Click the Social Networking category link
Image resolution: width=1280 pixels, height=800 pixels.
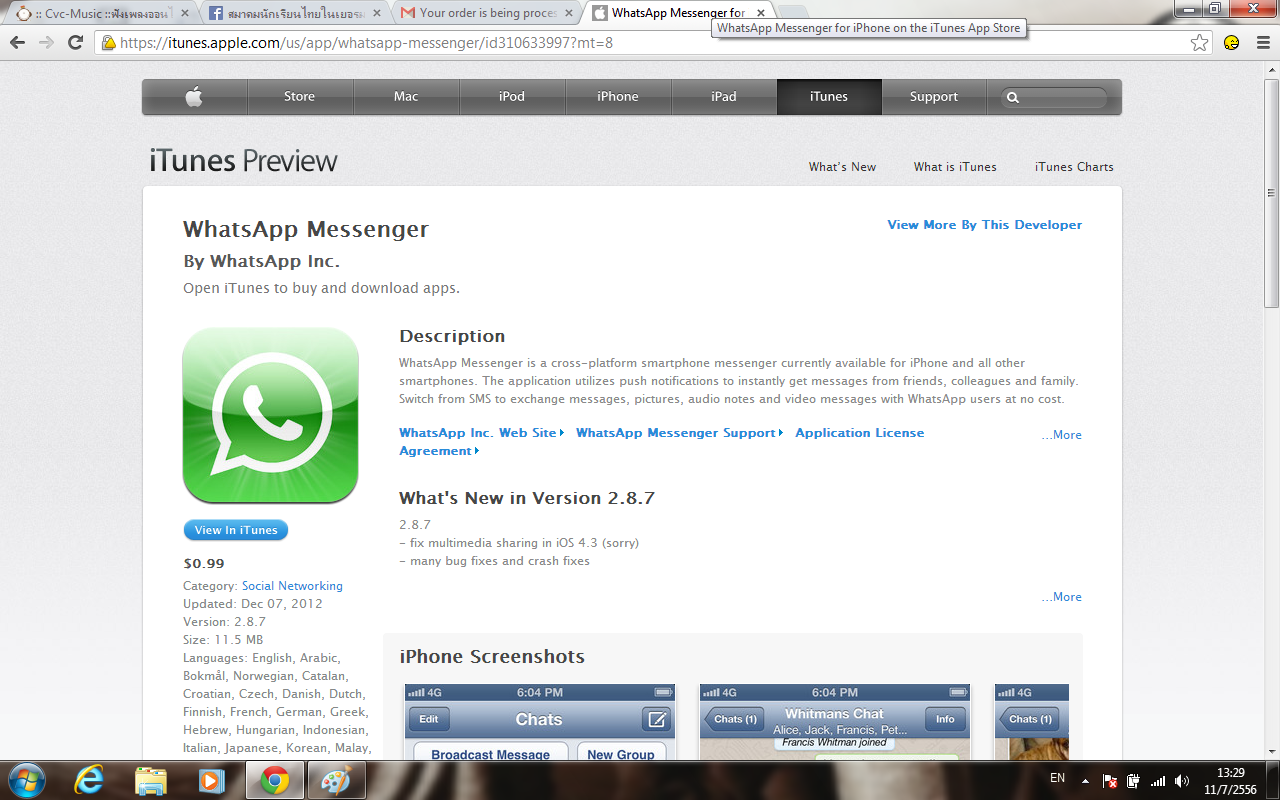click(292, 586)
